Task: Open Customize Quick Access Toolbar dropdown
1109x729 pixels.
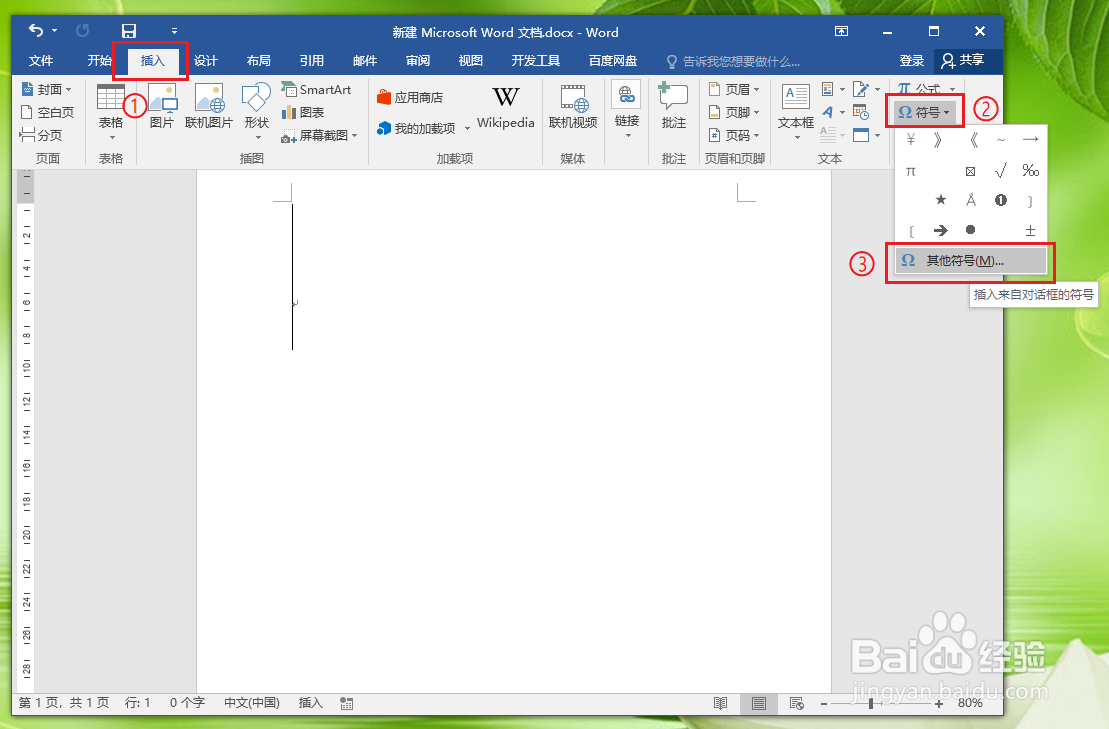Action: pyautogui.click(x=174, y=31)
